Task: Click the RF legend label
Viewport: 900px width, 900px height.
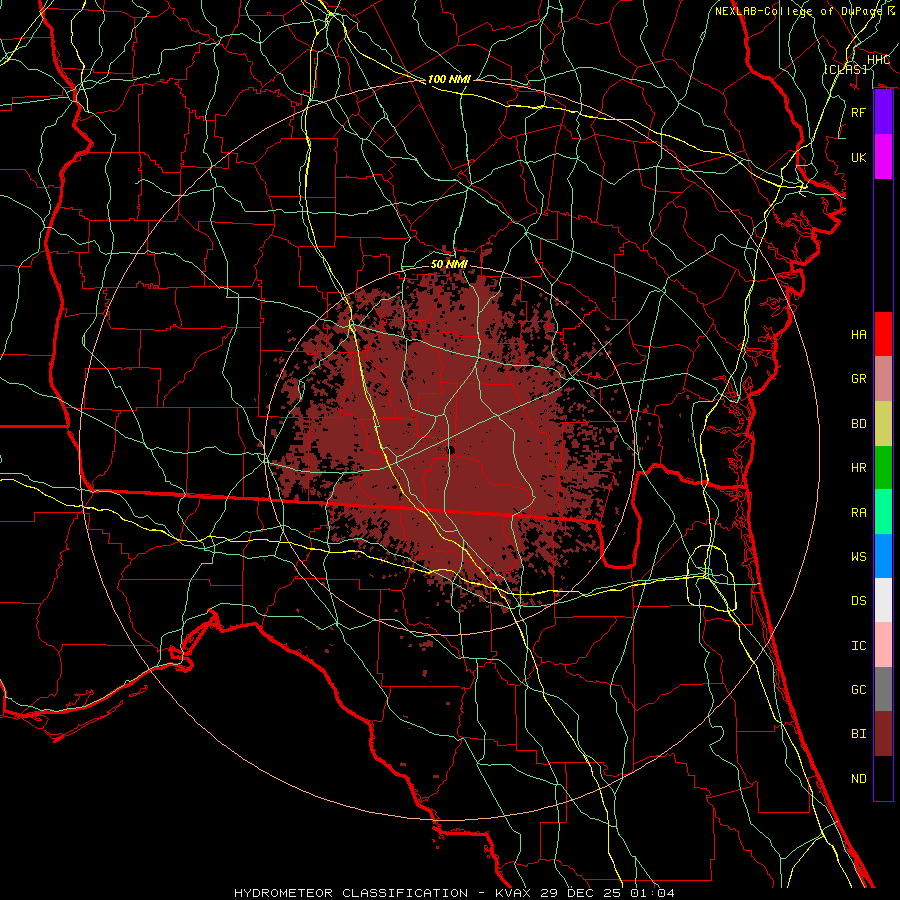Action: 859,112
